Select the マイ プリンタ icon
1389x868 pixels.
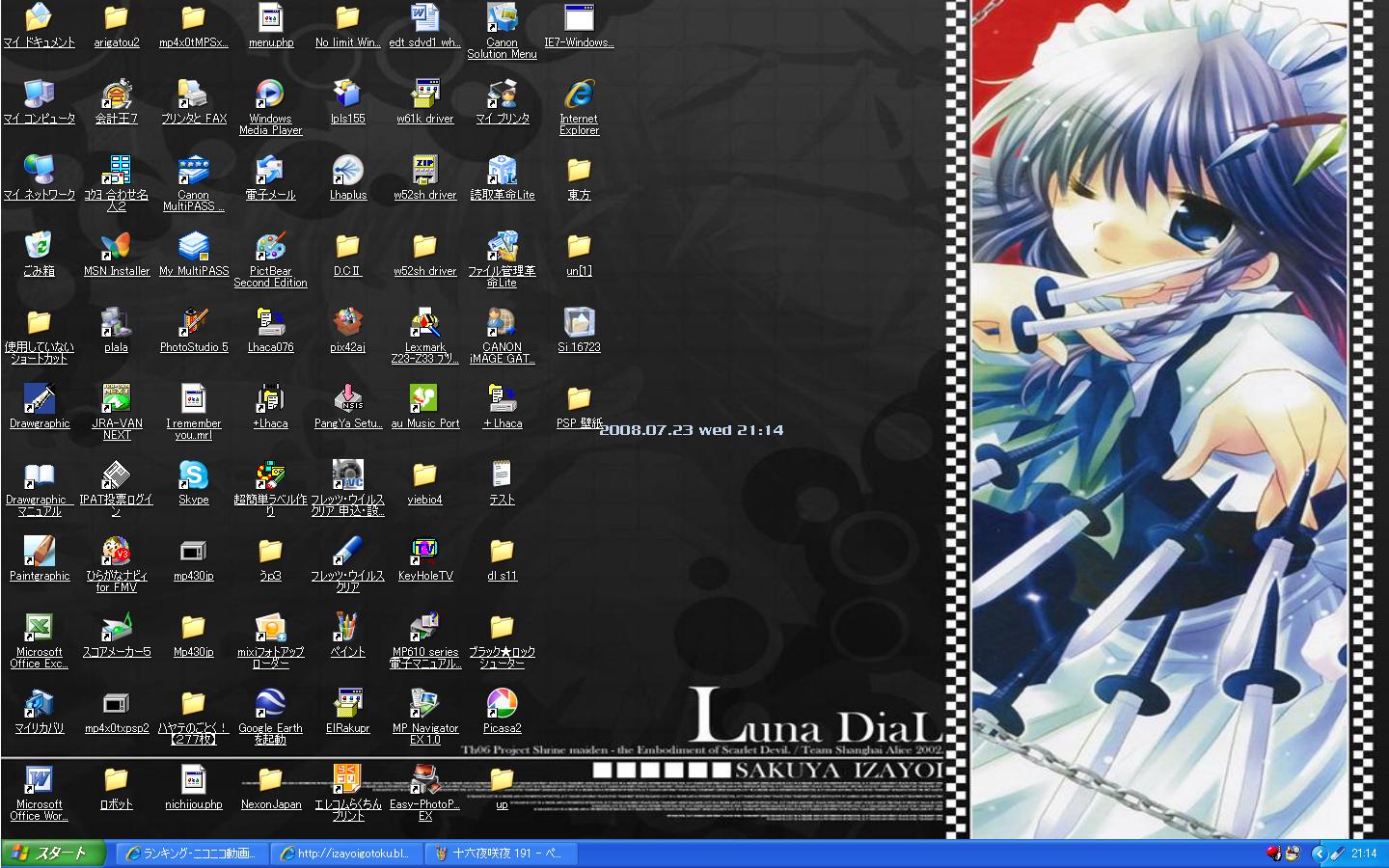tap(502, 94)
